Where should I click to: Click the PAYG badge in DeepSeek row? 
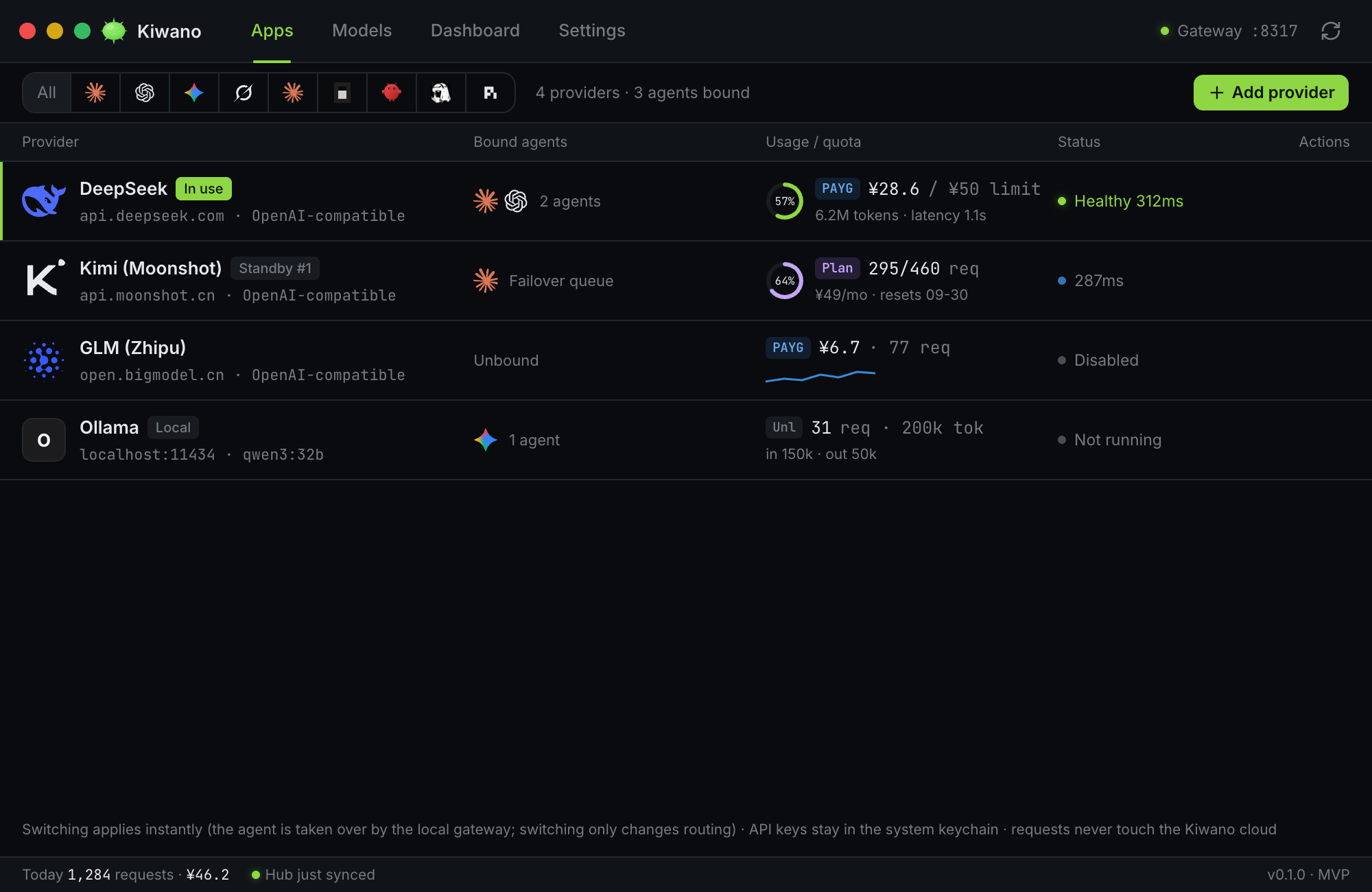tap(838, 189)
